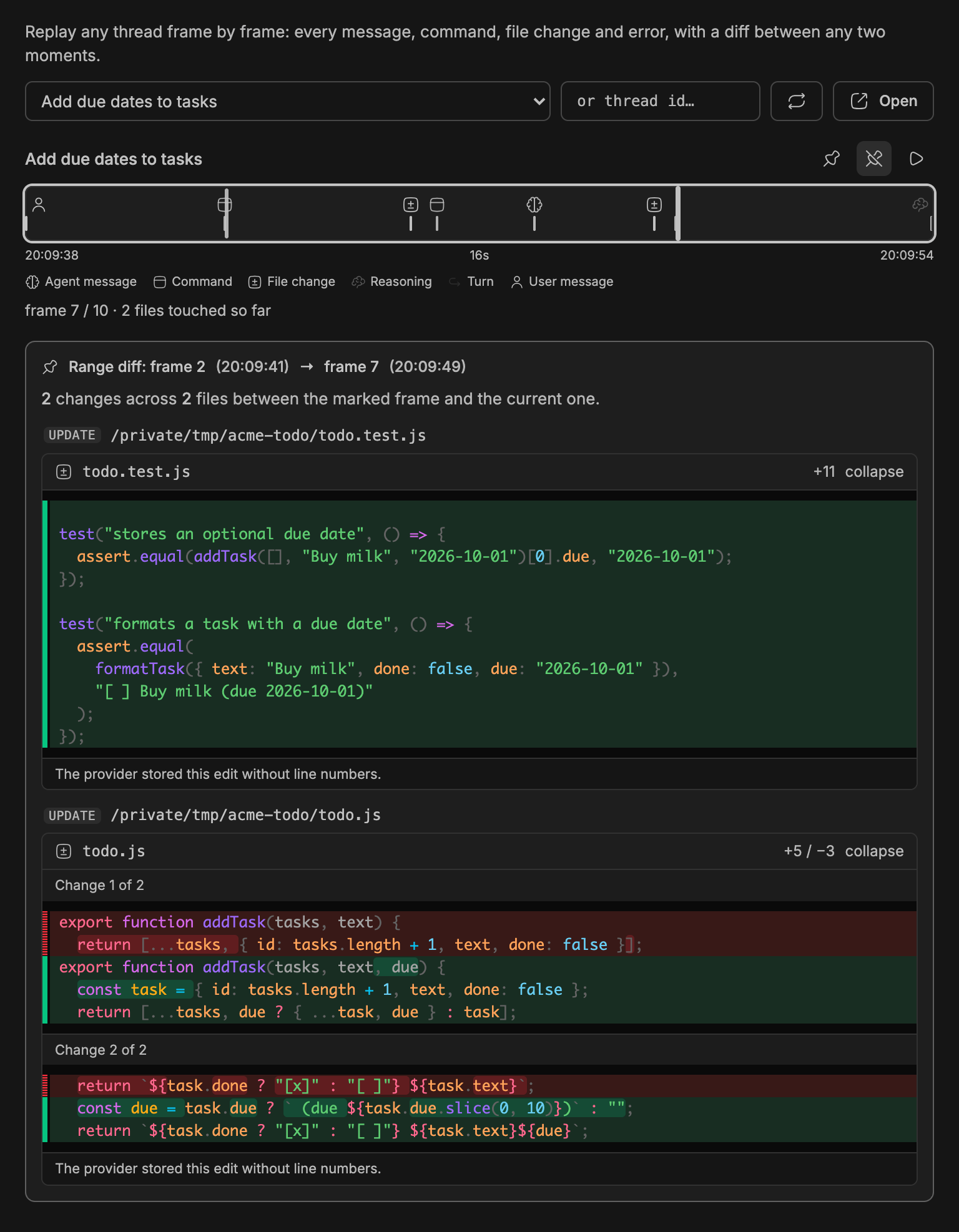This screenshot has width=959, height=1232.
Task: Click the /private/tmp/acme-todo/todo.js path
Action: pos(246,815)
